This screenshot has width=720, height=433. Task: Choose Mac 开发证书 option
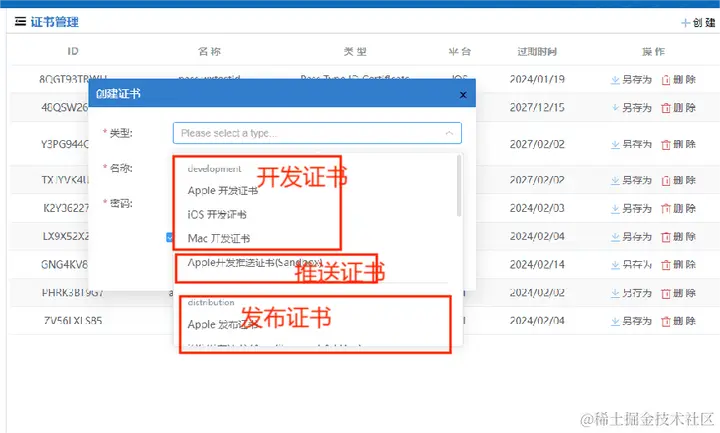(219, 238)
